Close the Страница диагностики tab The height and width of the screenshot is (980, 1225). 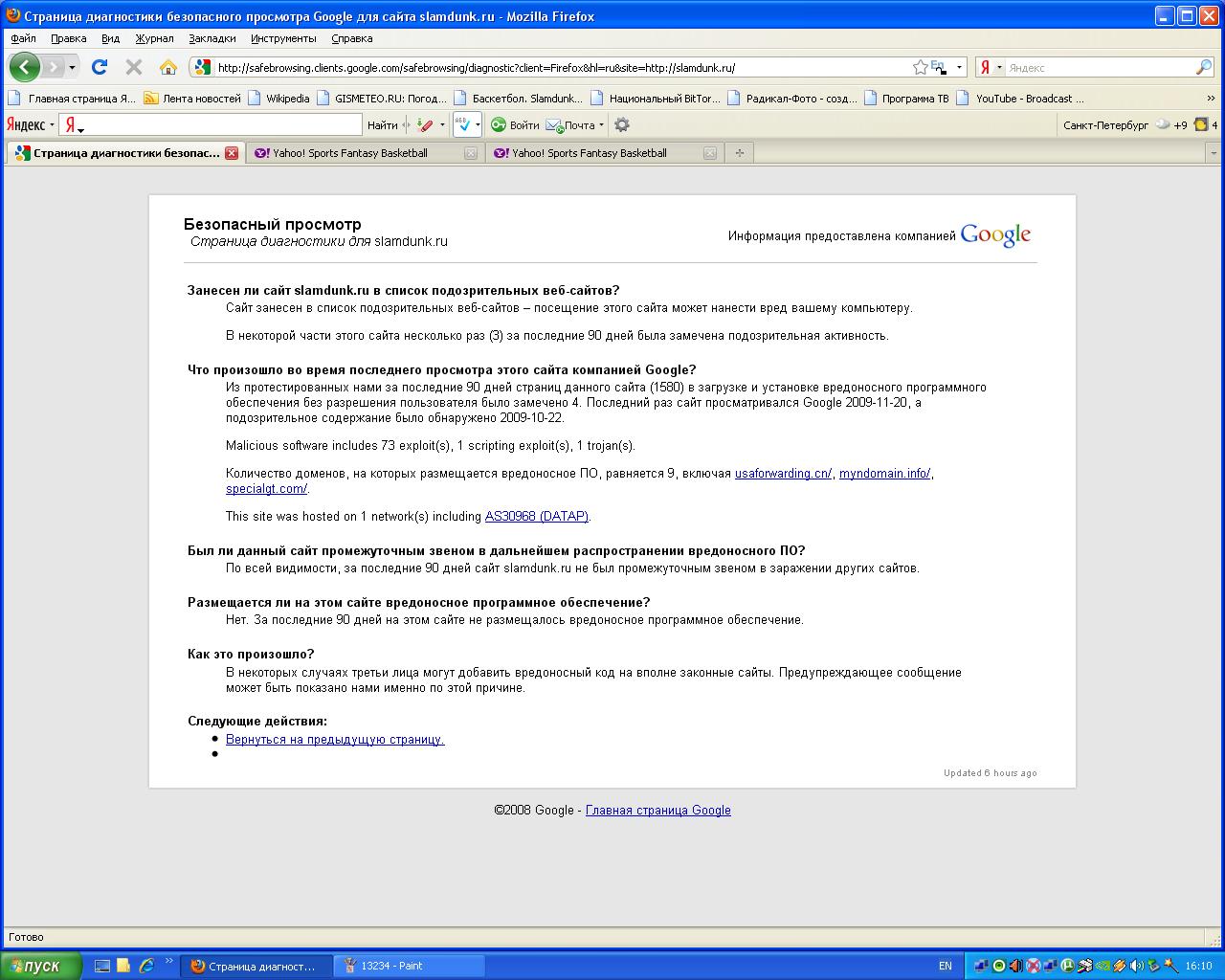(232, 153)
